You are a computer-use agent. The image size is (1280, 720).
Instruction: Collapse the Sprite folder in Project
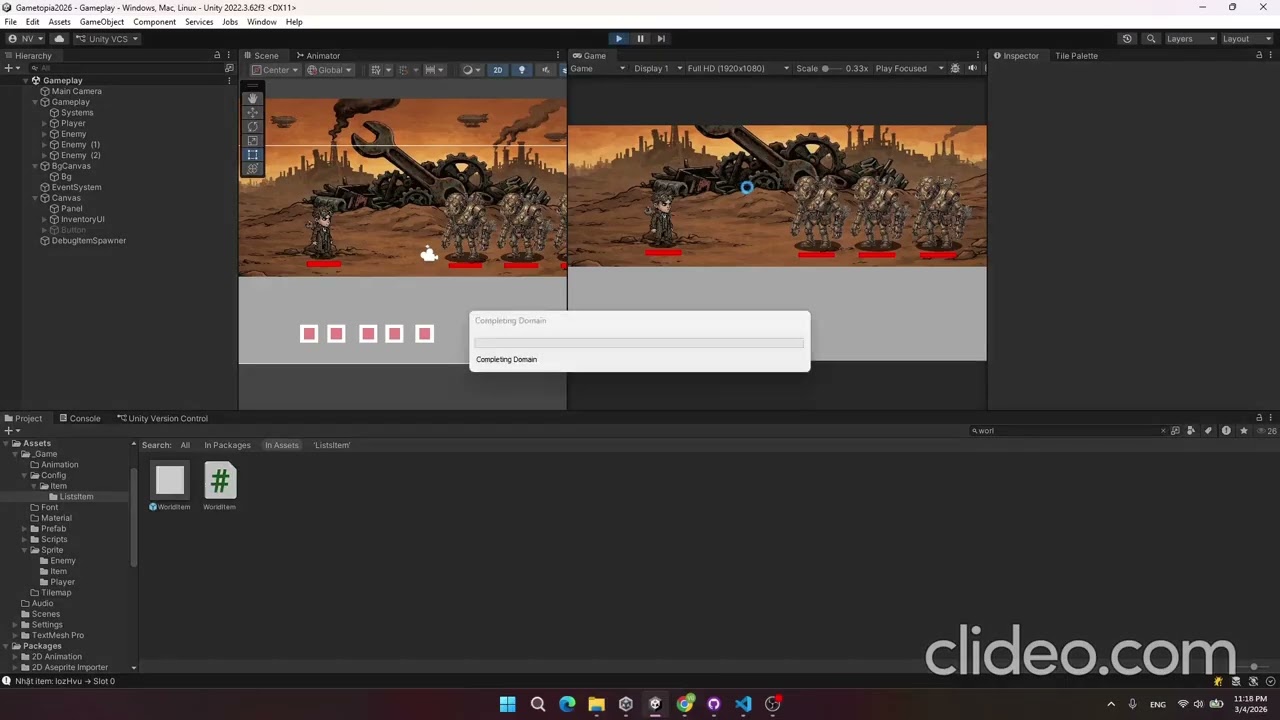tap(24, 550)
